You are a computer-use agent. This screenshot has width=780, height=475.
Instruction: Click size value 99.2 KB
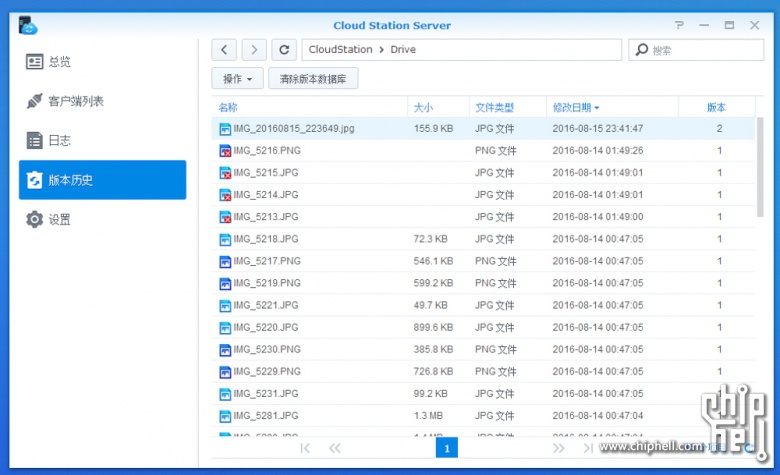click(430, 393)
